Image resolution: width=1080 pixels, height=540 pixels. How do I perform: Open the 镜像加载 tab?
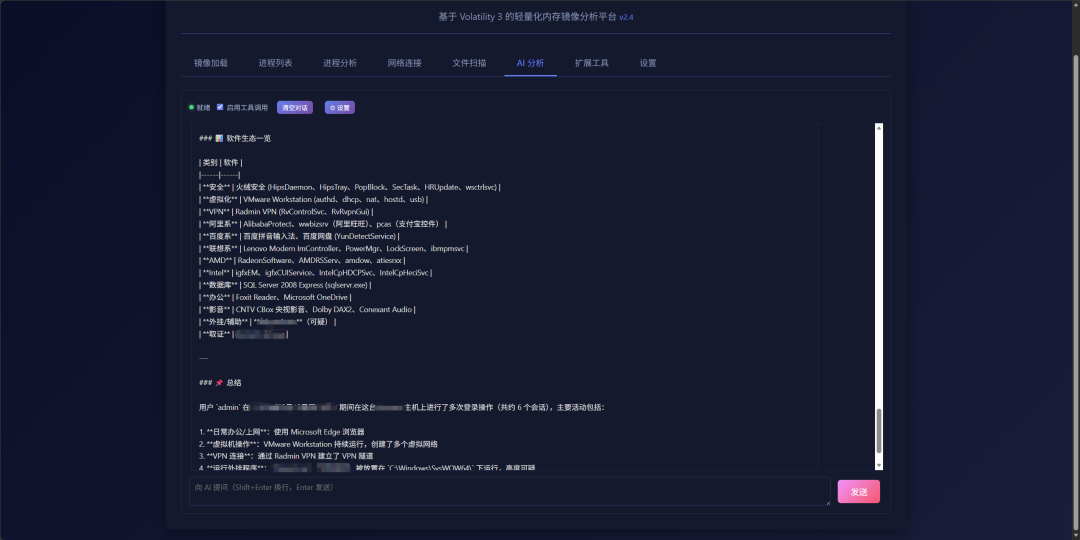pos(211,63)
